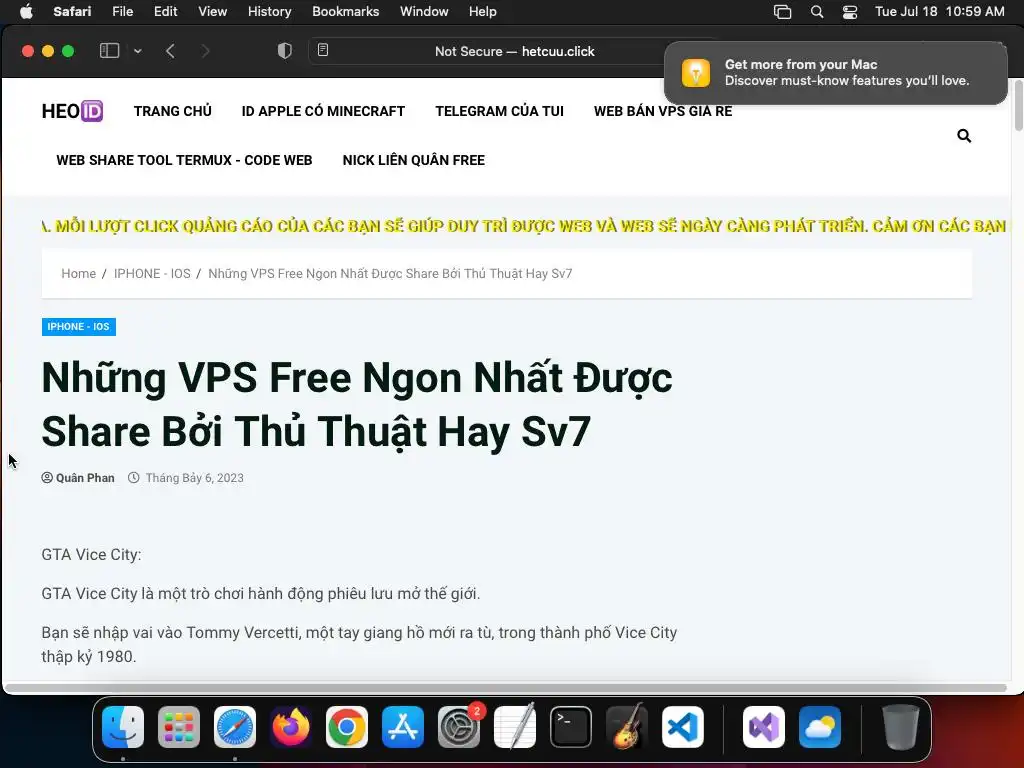
Task: Open NICK LIÊN QUÂN FREE nav link
Action: (x=413, y=160)
